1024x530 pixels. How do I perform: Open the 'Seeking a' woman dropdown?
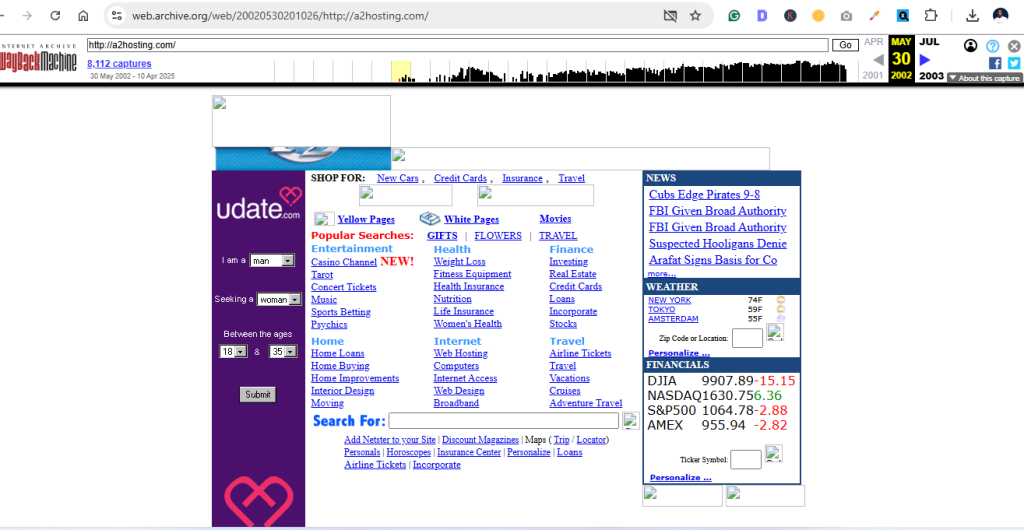click(x=279, y=300)
